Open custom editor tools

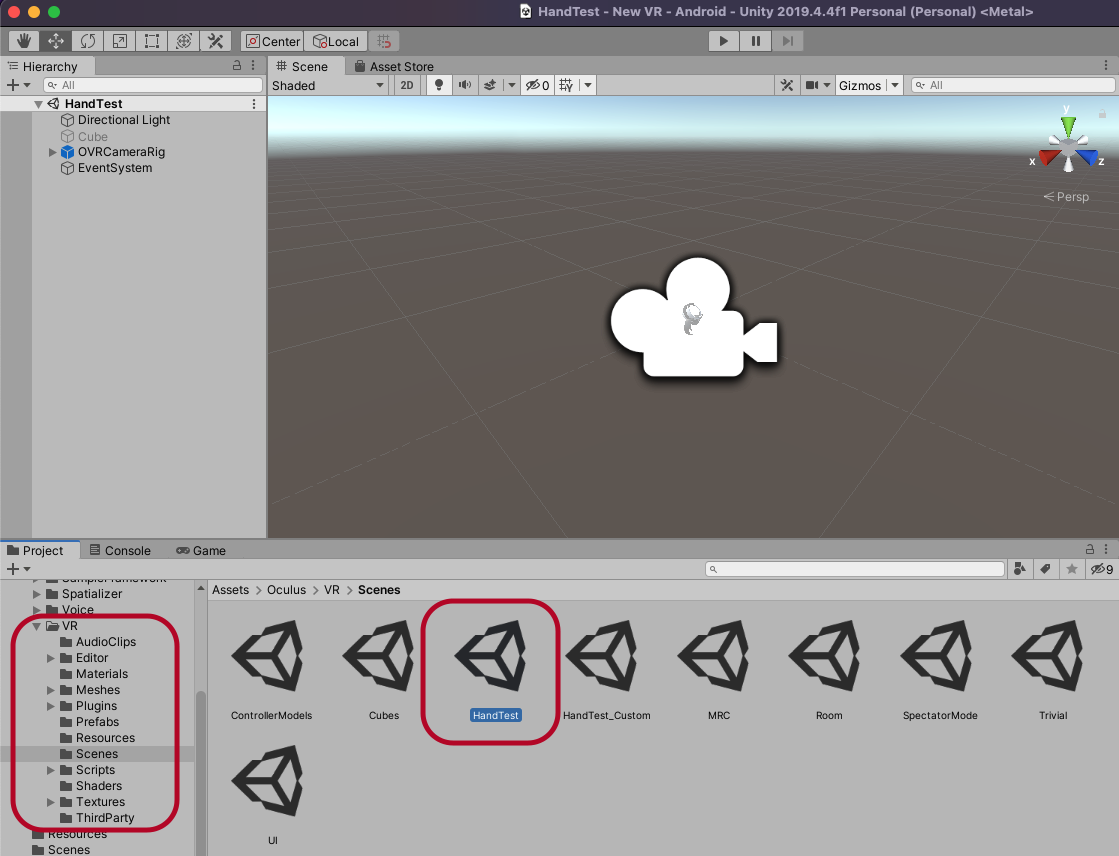click(216, 41)
